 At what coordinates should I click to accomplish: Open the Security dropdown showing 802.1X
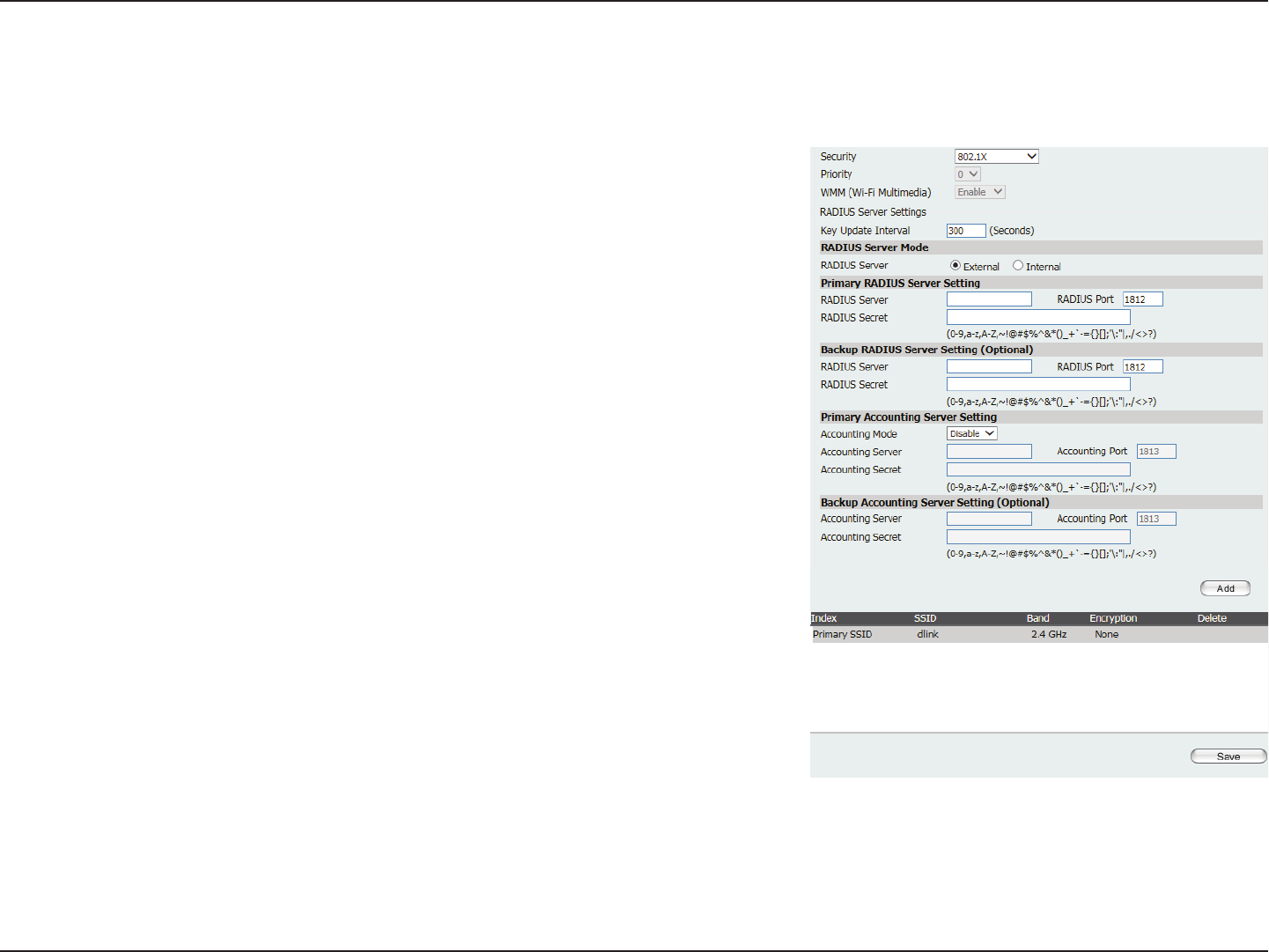point(997,157)
